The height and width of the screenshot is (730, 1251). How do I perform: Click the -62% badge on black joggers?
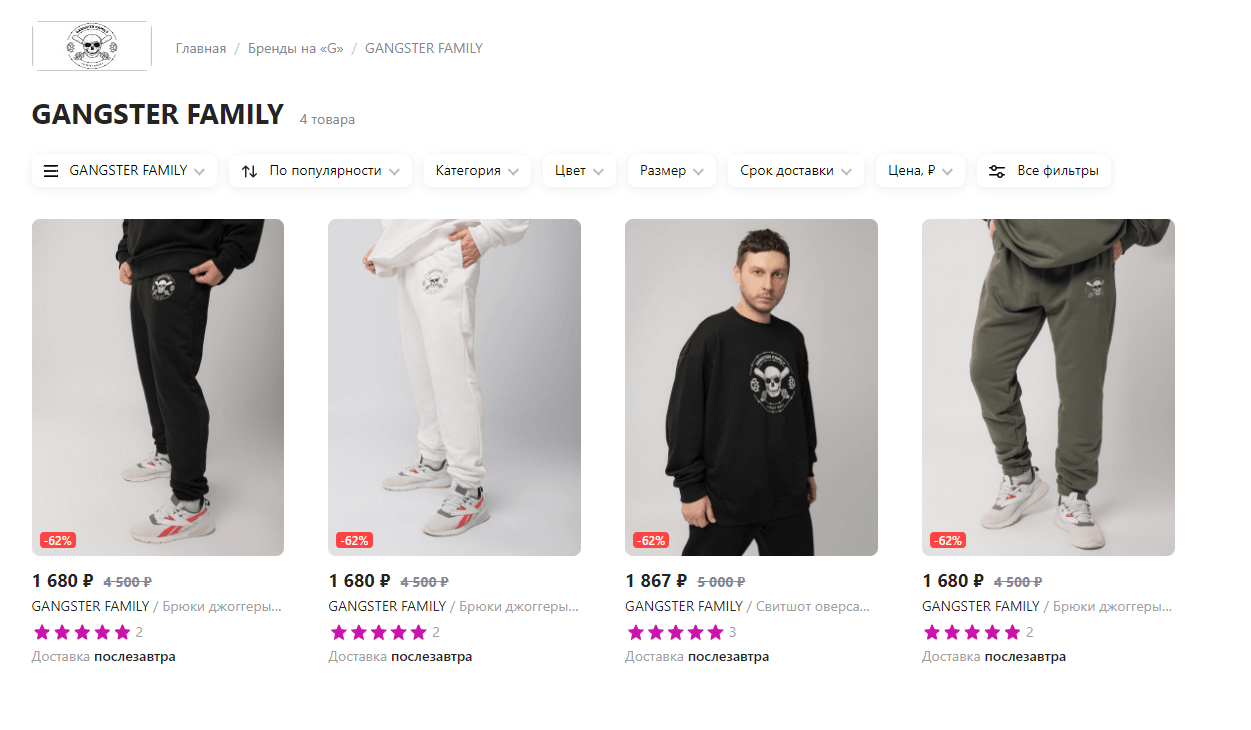coord(58,541)
